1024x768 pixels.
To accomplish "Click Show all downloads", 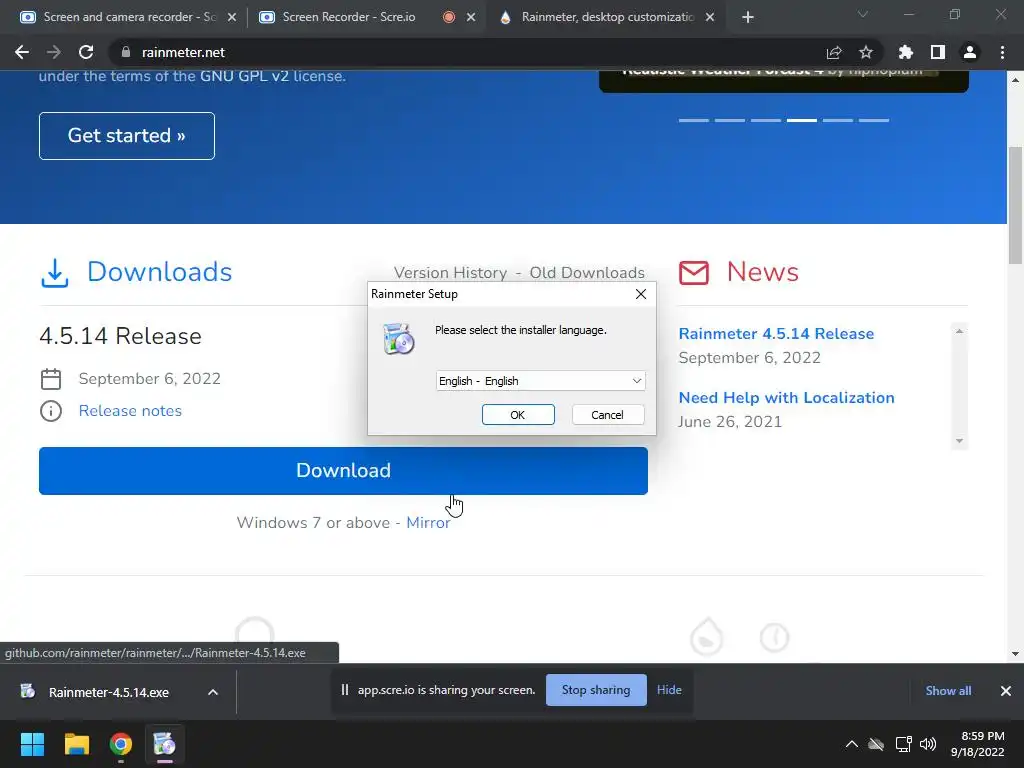I will click(x=948, y=691).
